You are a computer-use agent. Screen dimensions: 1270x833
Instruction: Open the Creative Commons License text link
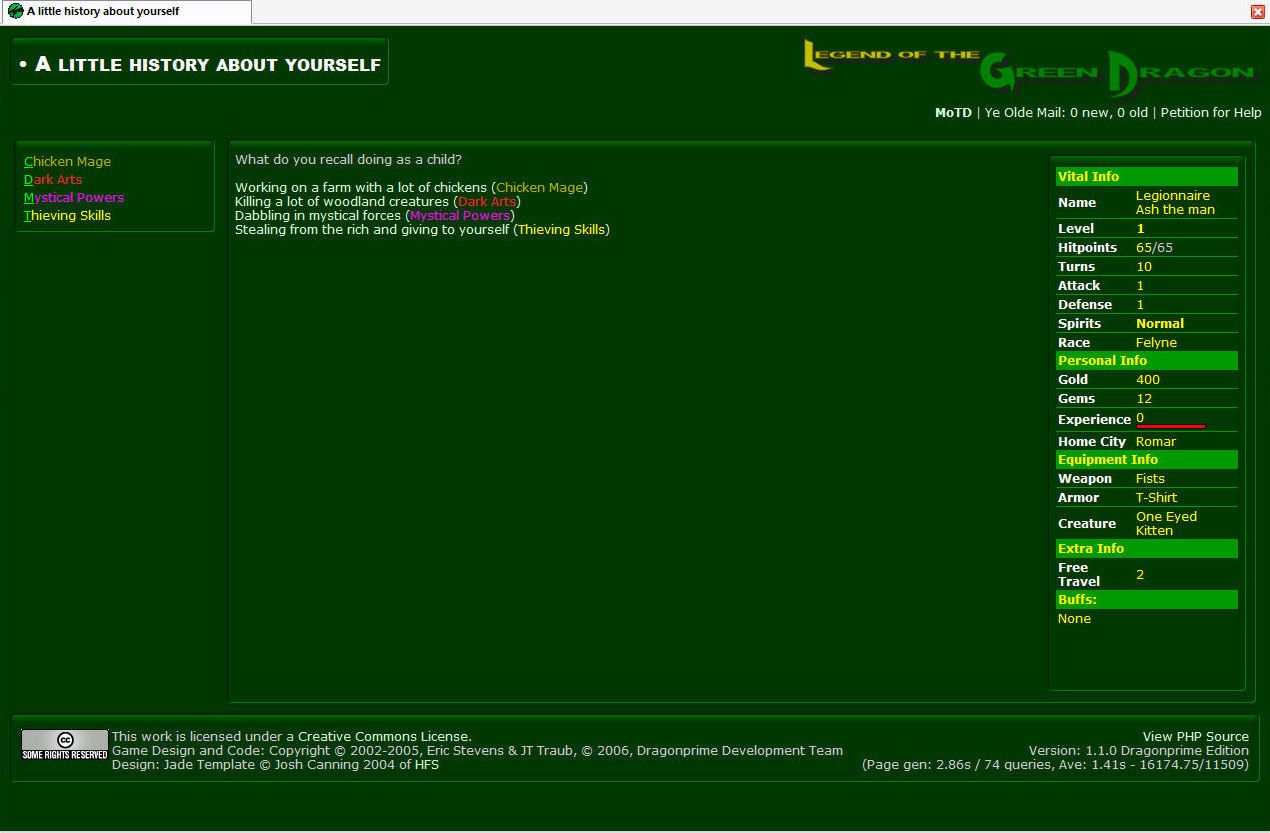[x=384, y=737]
